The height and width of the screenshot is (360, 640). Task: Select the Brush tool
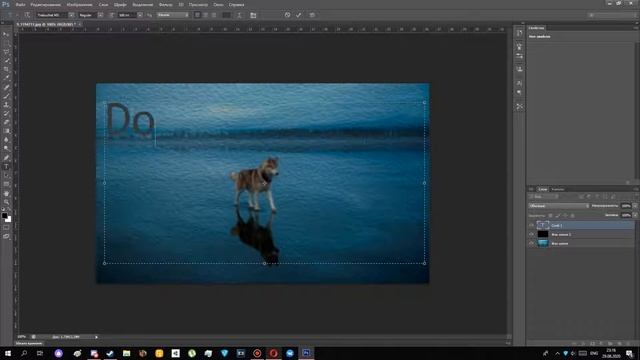pos(6,96)
